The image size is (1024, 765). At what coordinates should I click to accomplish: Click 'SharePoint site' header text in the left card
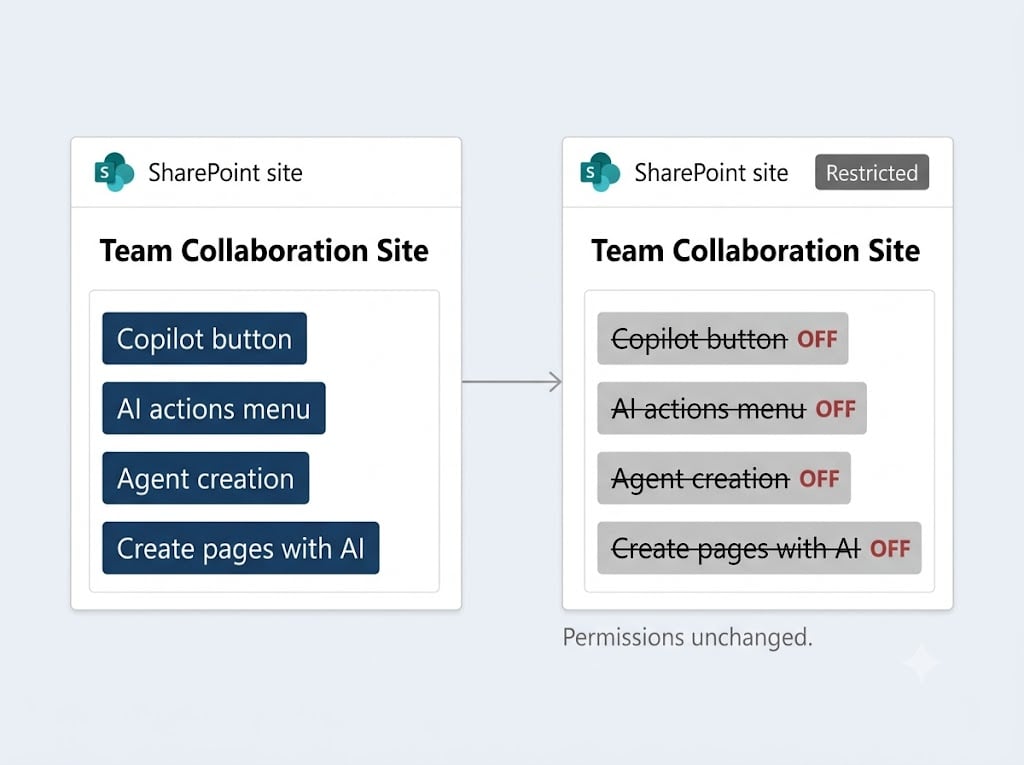pos(225,173)
